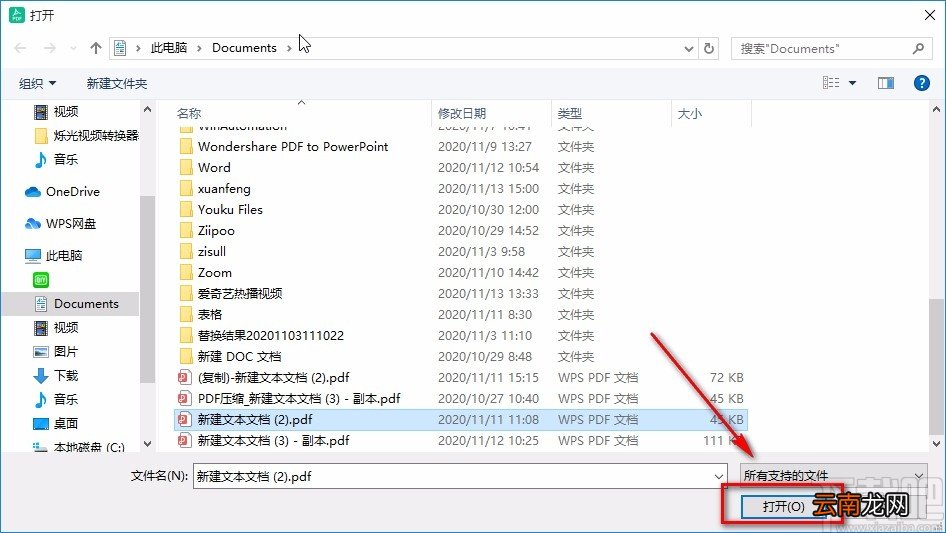
Task: Click the WPS PDF title bar icon
Action: click(16, 15)
